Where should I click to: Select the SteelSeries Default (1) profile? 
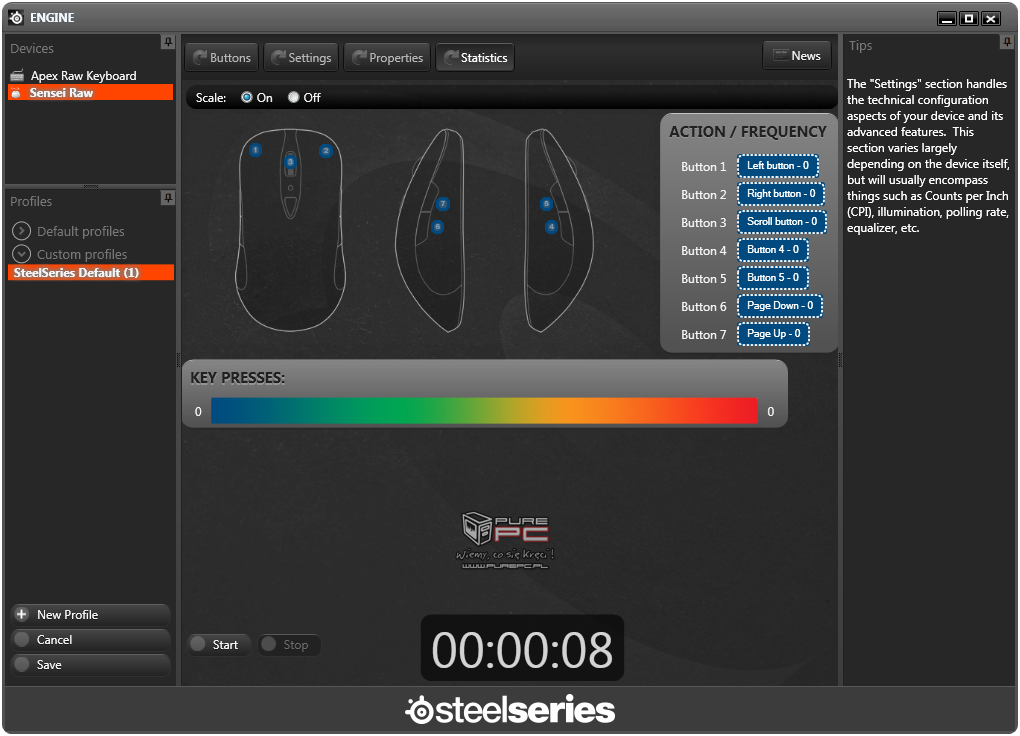(90, 272)
